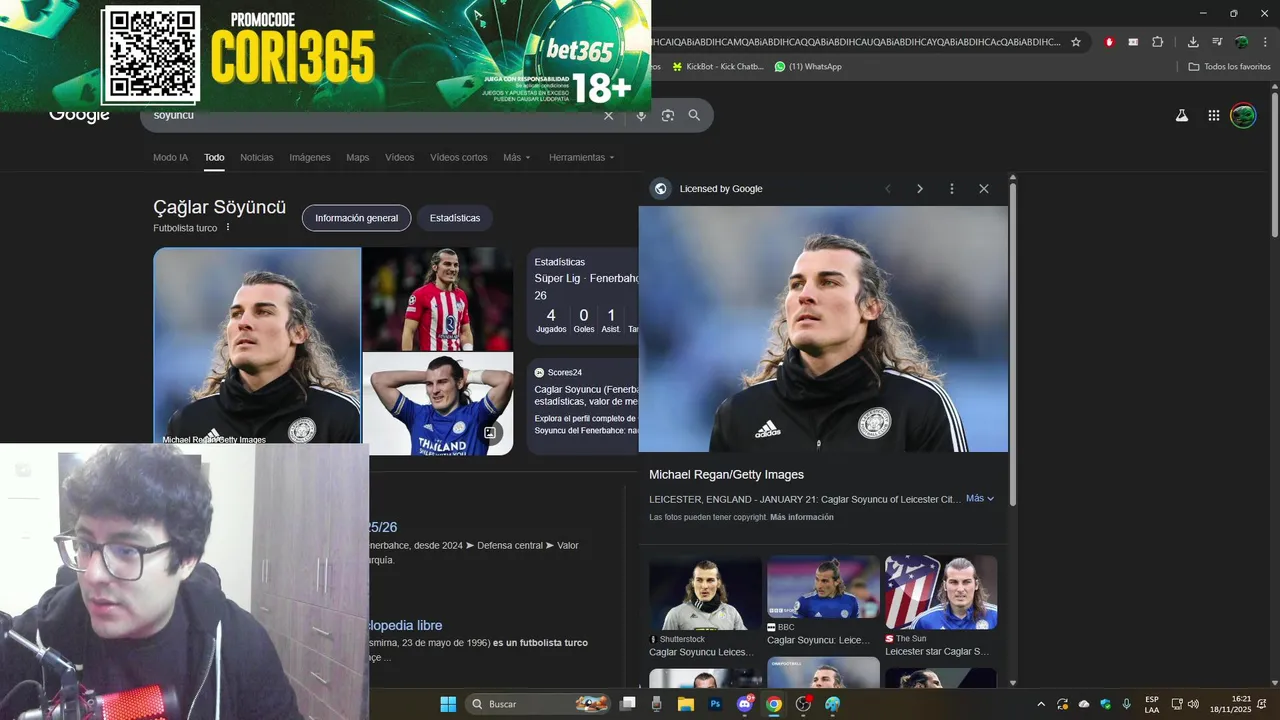Screen dimensions: 1280x720
Task: Switch to Modo IA tab
Action: [x=170, y=158]
